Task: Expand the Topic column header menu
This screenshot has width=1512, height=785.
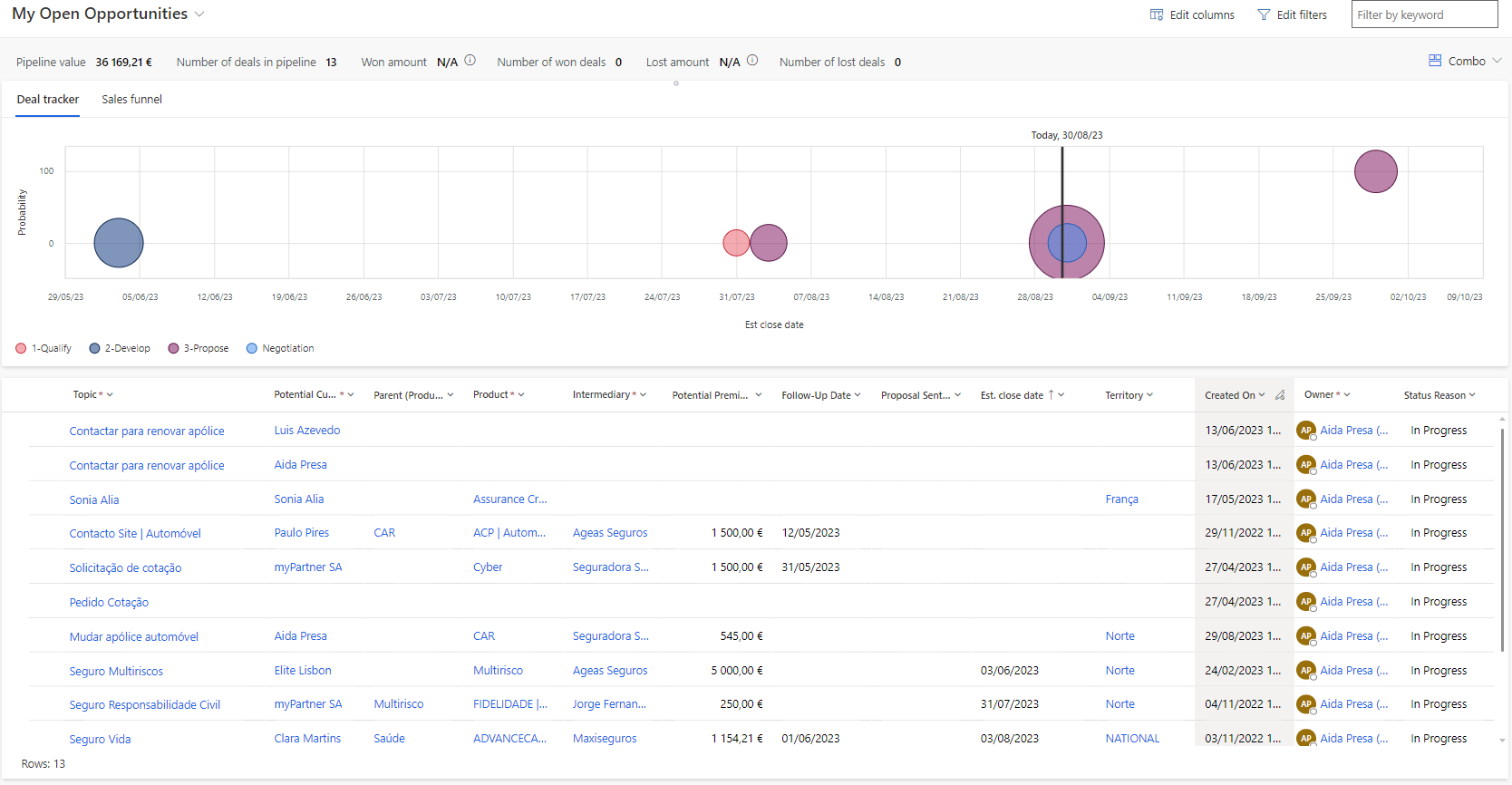Action: pos(110,395)
